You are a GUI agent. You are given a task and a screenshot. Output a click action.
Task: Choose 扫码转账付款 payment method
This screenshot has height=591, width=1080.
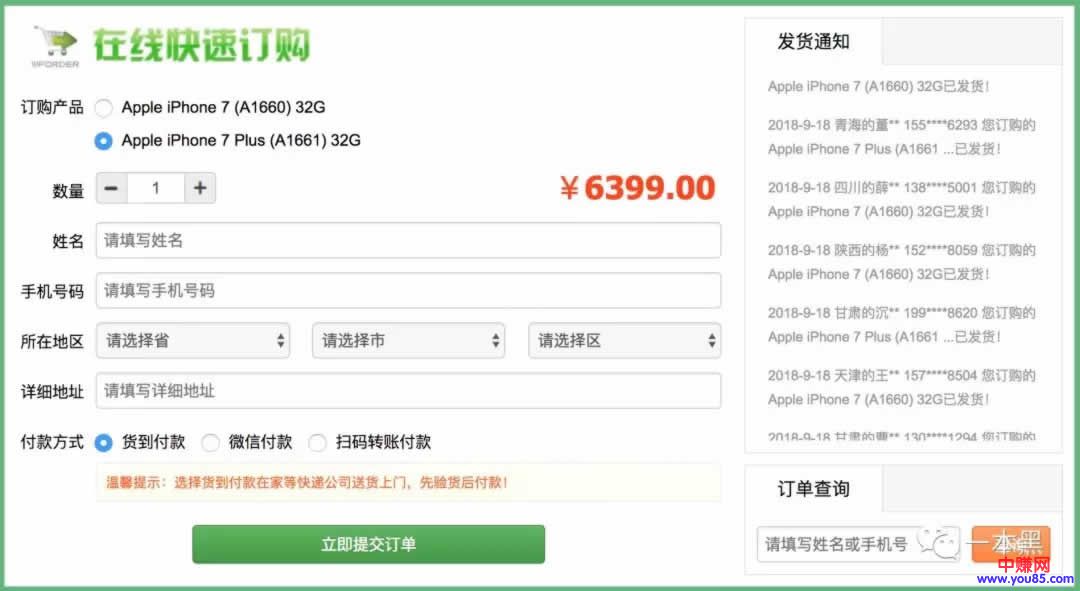coord(317,442)
